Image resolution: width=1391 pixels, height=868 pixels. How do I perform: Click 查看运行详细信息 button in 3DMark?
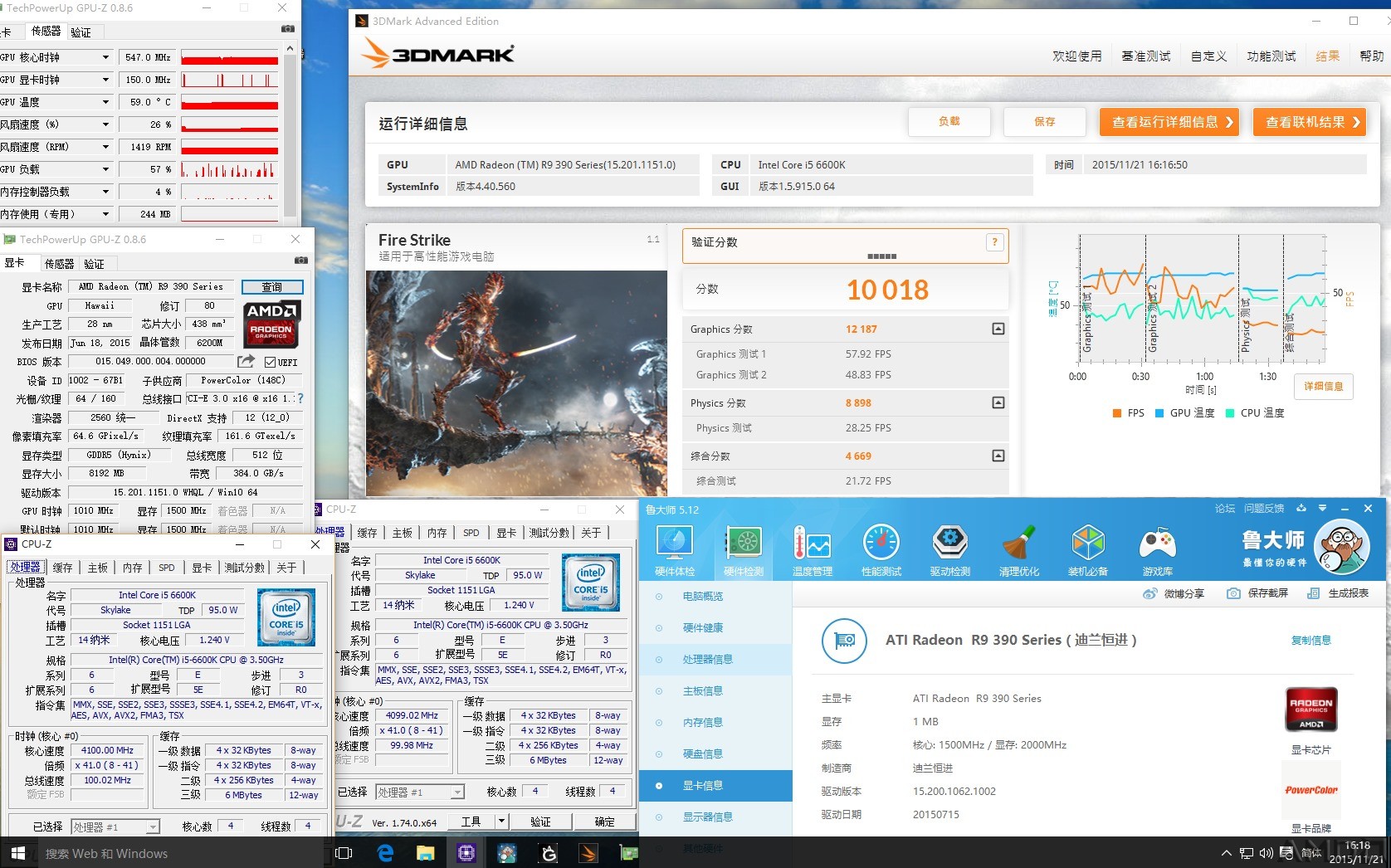coord(1169,122)
